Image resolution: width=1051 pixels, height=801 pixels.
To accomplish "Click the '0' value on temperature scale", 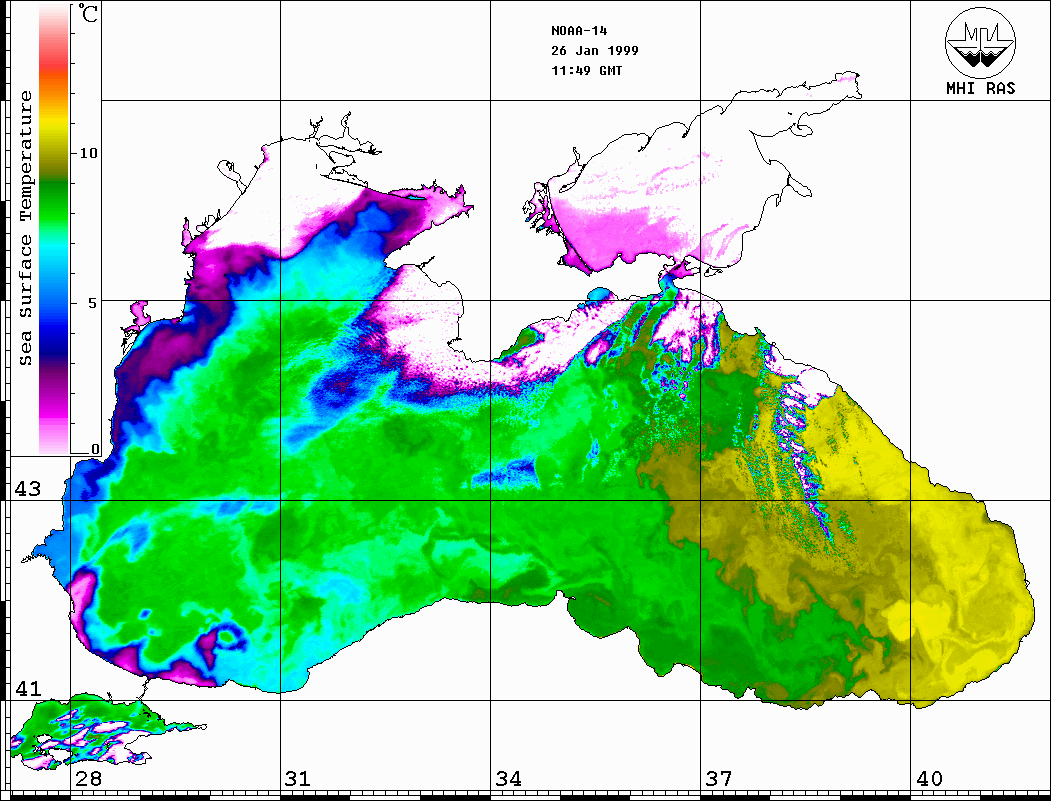I will 95,450.
